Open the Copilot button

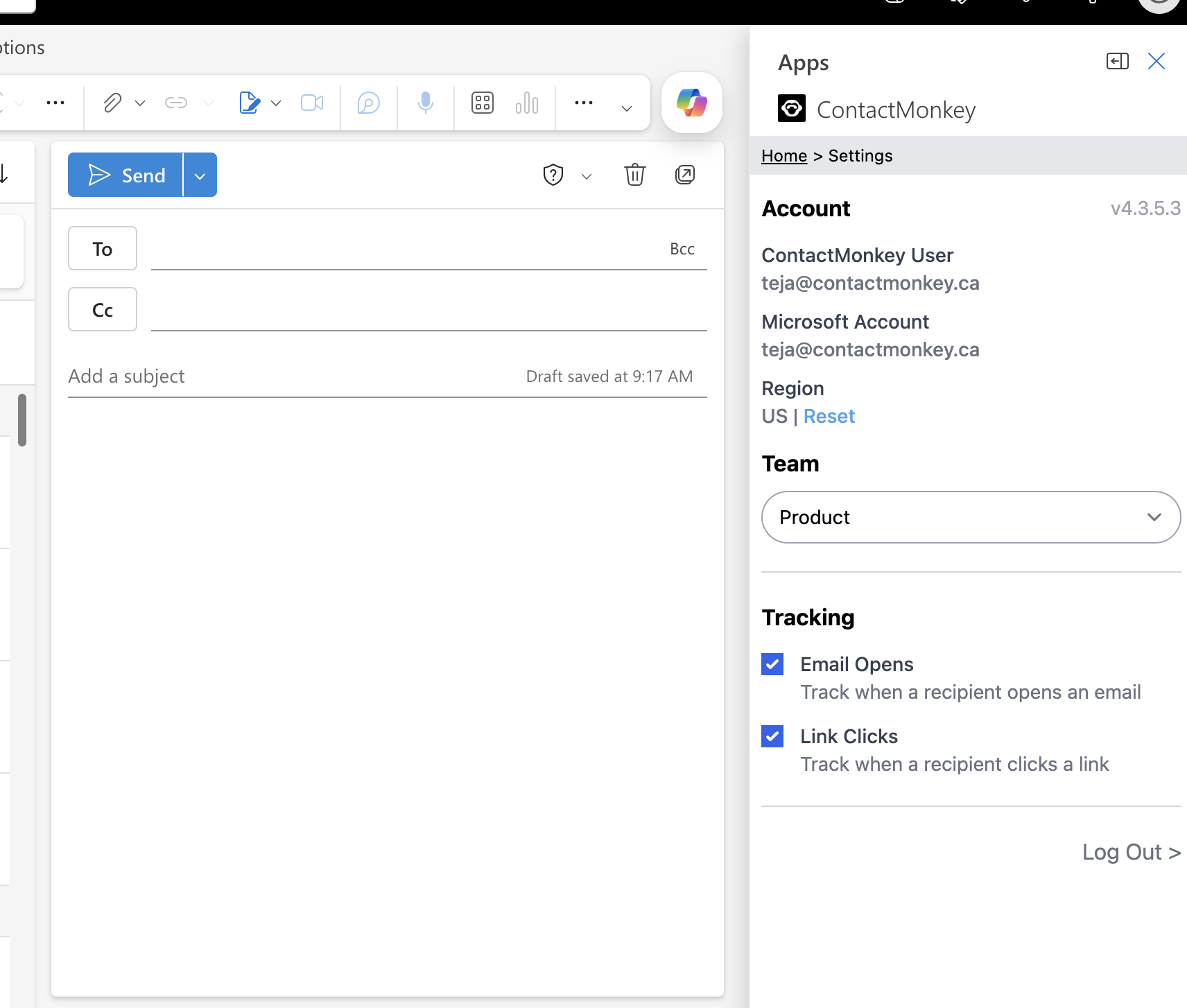pyautogui.click(x=692, y=103)
